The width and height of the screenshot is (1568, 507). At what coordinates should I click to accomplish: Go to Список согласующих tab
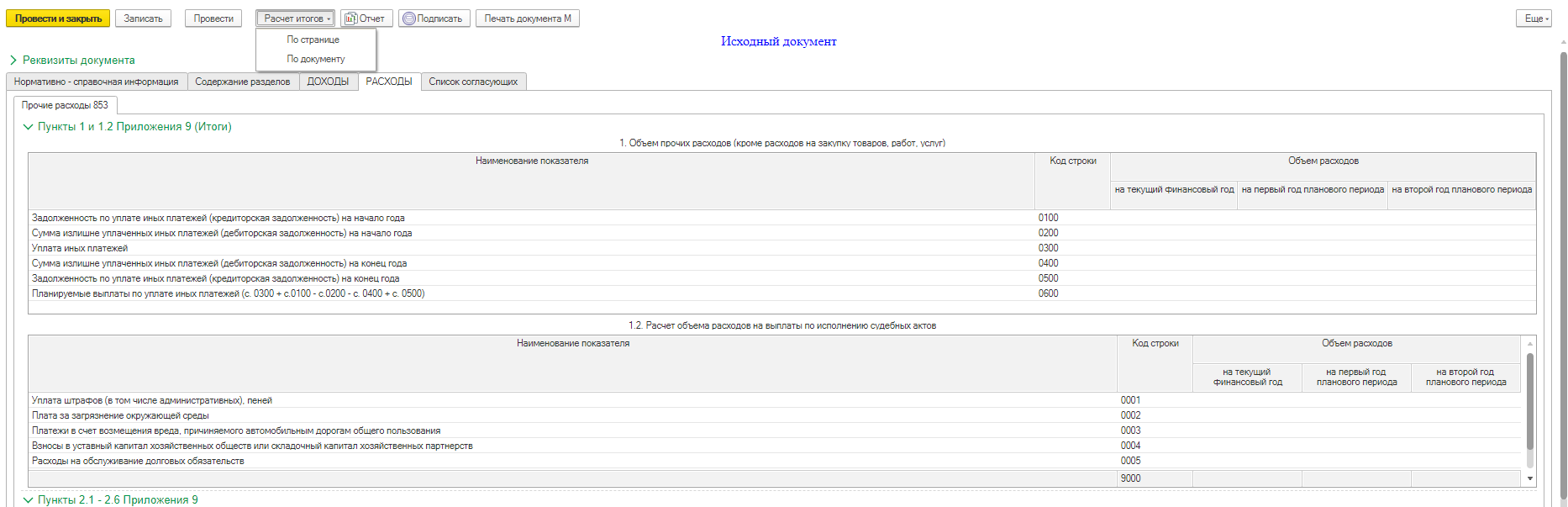coord(473,82)
